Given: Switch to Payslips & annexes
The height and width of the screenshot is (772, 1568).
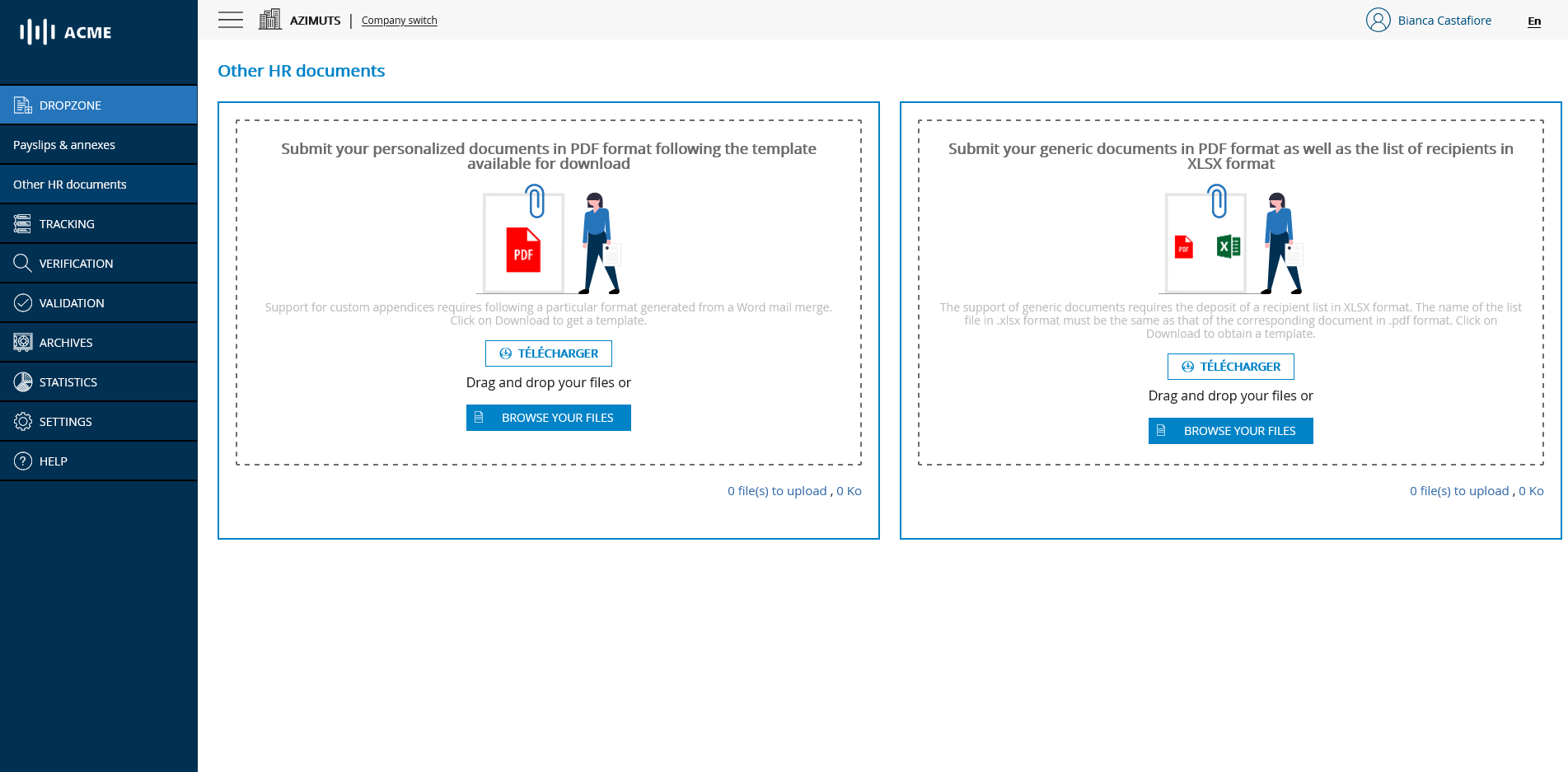Looking at the screenshot, I should tap(63, 144).
